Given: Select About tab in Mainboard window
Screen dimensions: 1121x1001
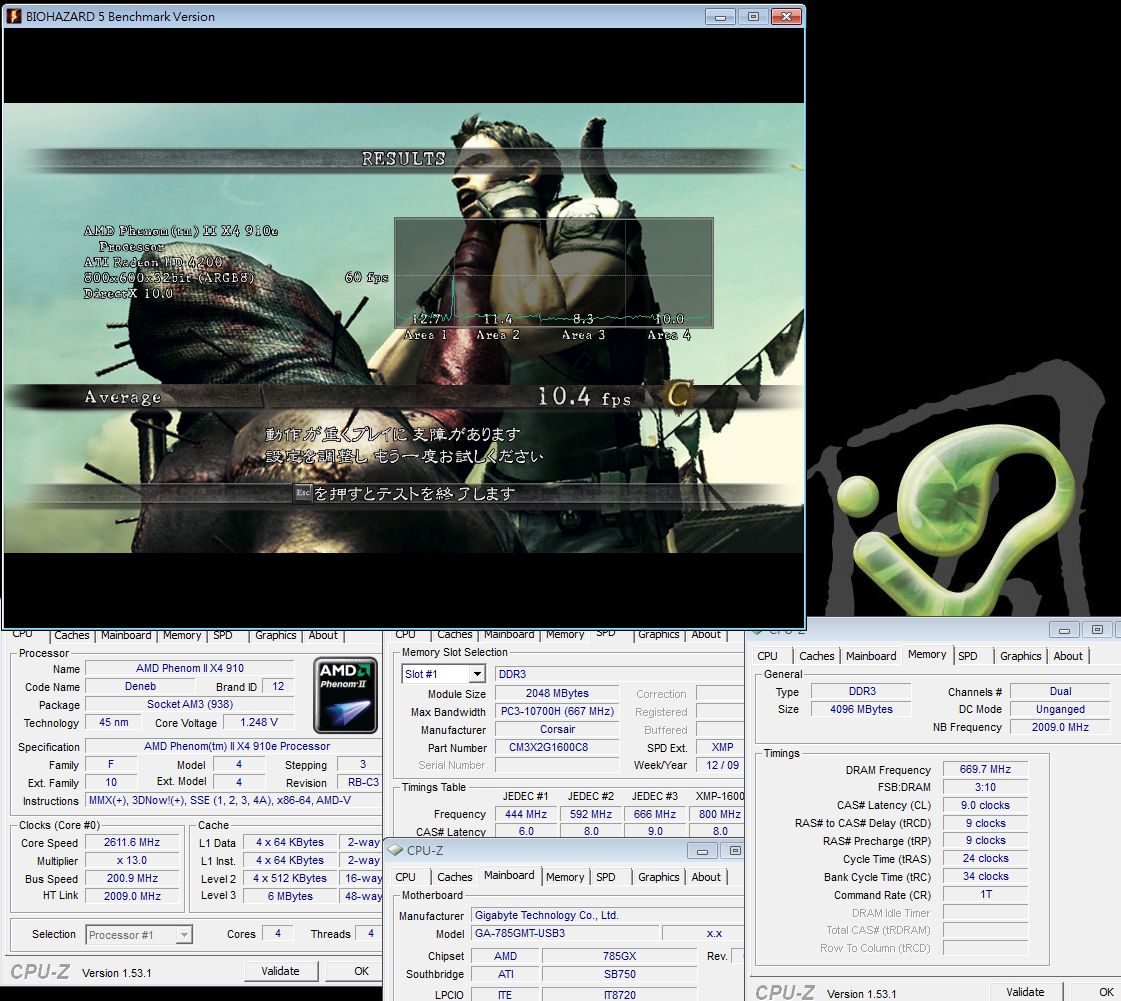Looking at the screenshot, I should coord(706,877).
